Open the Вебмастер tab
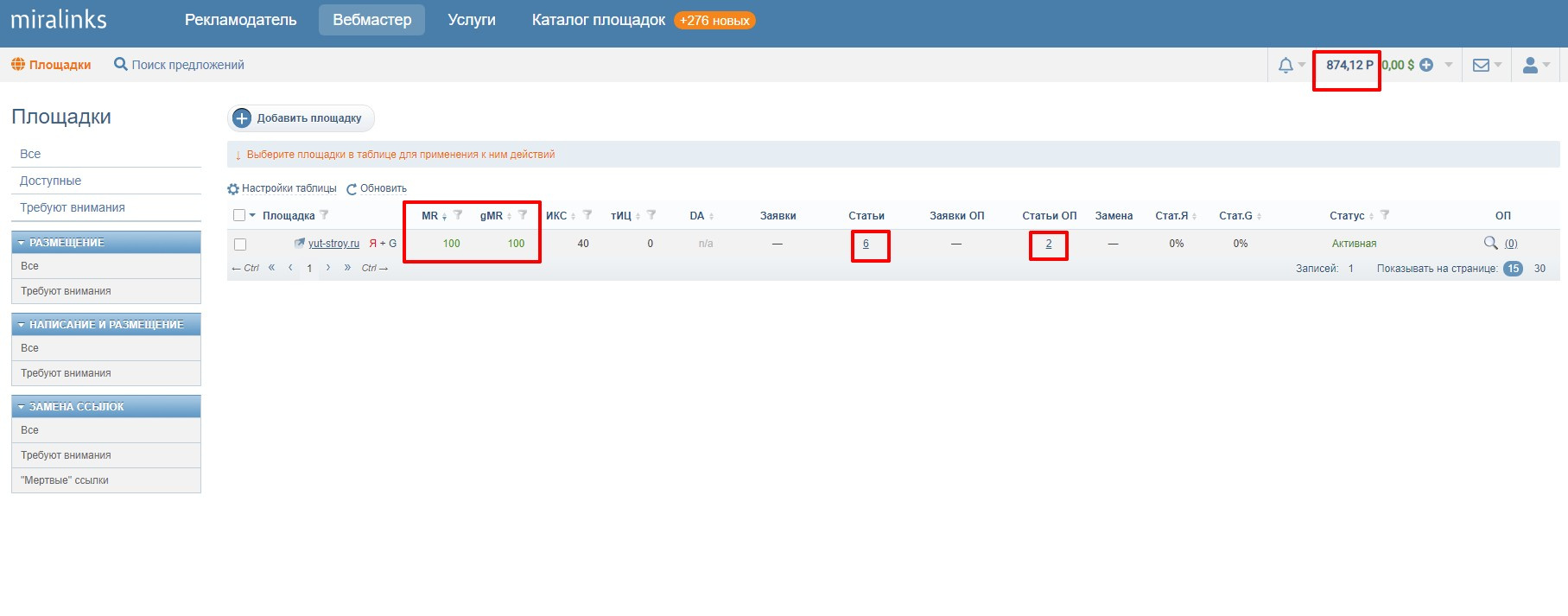This screenshot has height=616, width=1568. 371,20
